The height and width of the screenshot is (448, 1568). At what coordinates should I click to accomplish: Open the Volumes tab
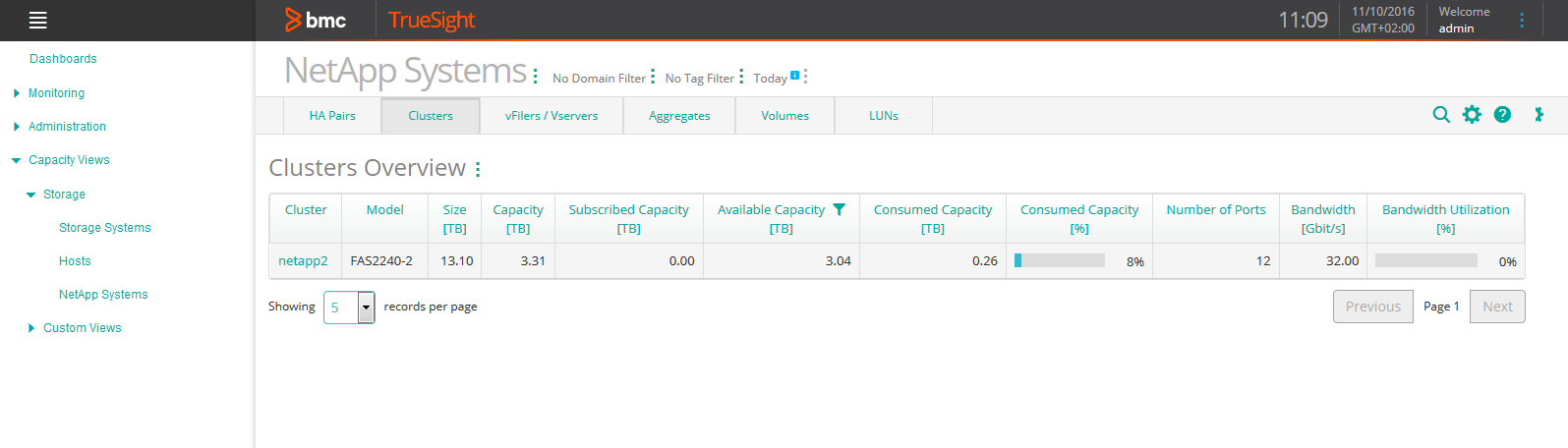coord(784,116)
